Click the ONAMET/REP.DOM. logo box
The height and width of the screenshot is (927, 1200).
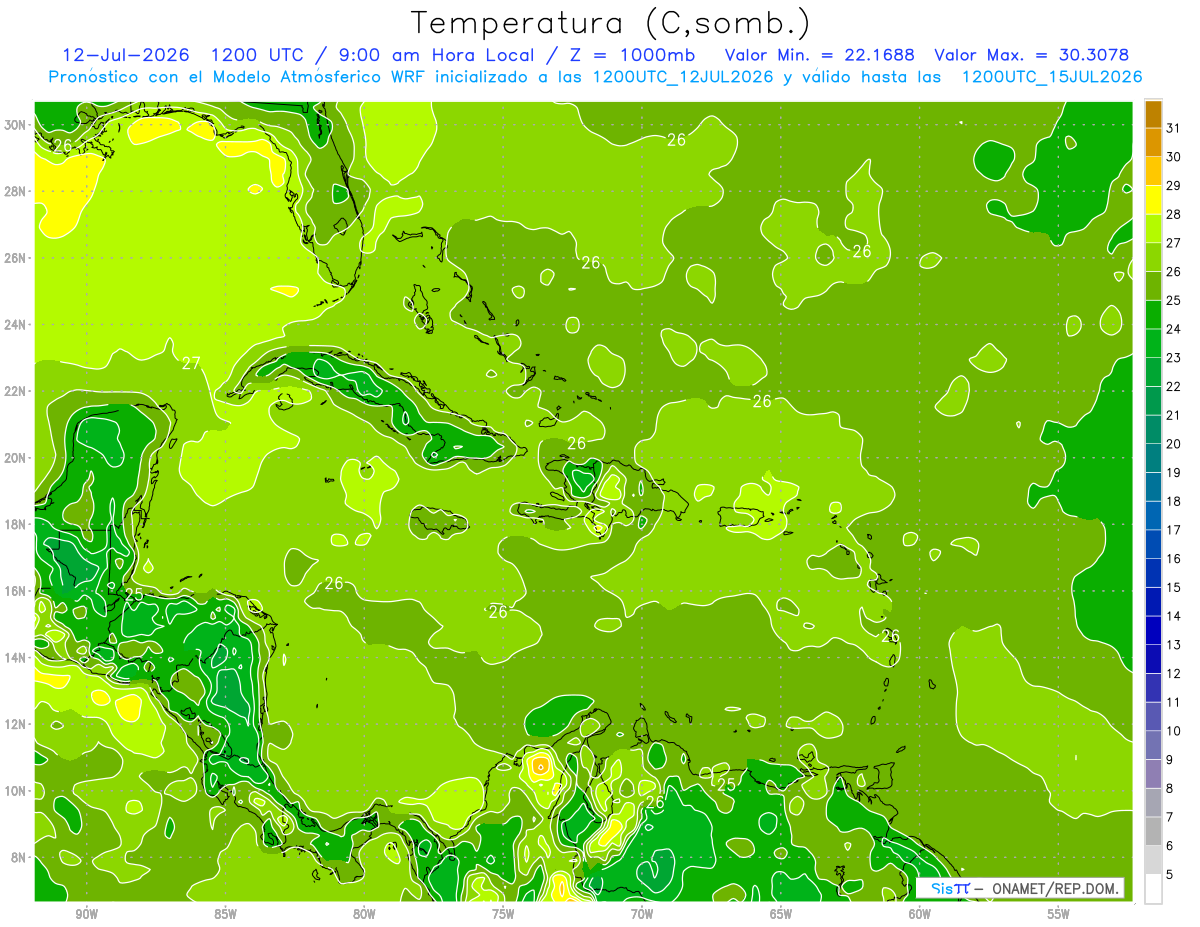pyautogui.click(x=1021, y=888)
